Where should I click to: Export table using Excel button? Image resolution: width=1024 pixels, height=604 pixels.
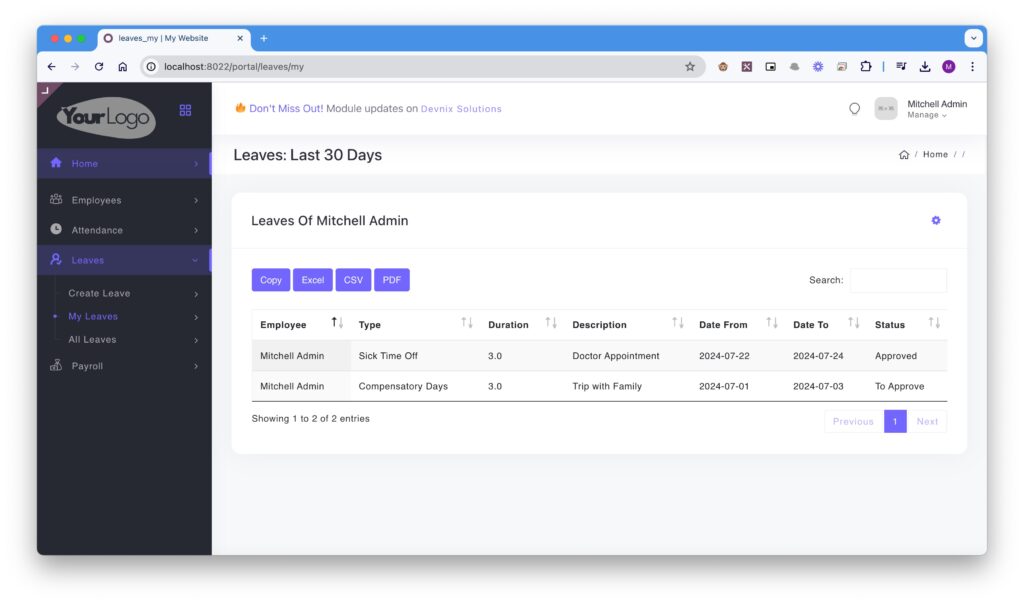[x=313, y=280]
